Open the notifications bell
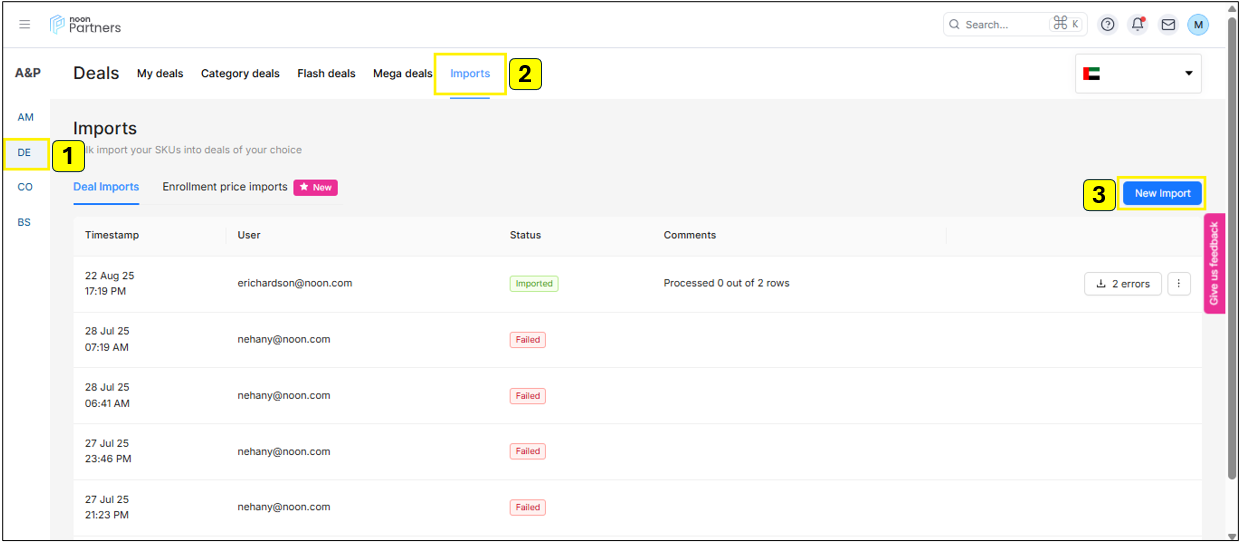 (1137, 24)
